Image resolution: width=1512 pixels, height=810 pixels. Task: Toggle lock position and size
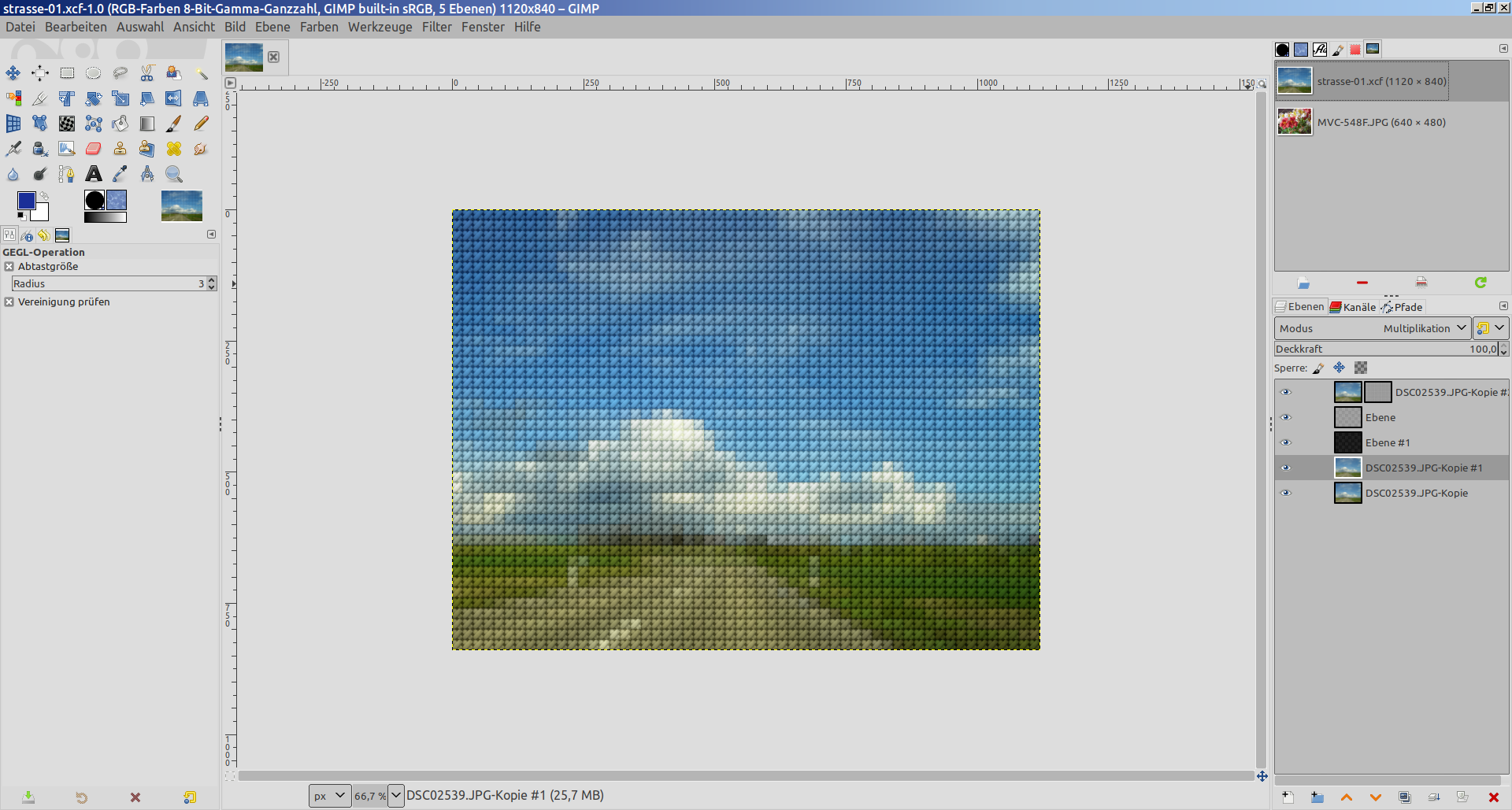tap(1339, 368)
